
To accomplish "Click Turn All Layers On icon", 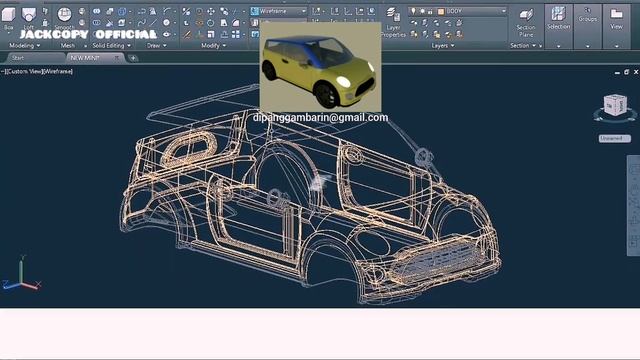I will pos(414,35).
